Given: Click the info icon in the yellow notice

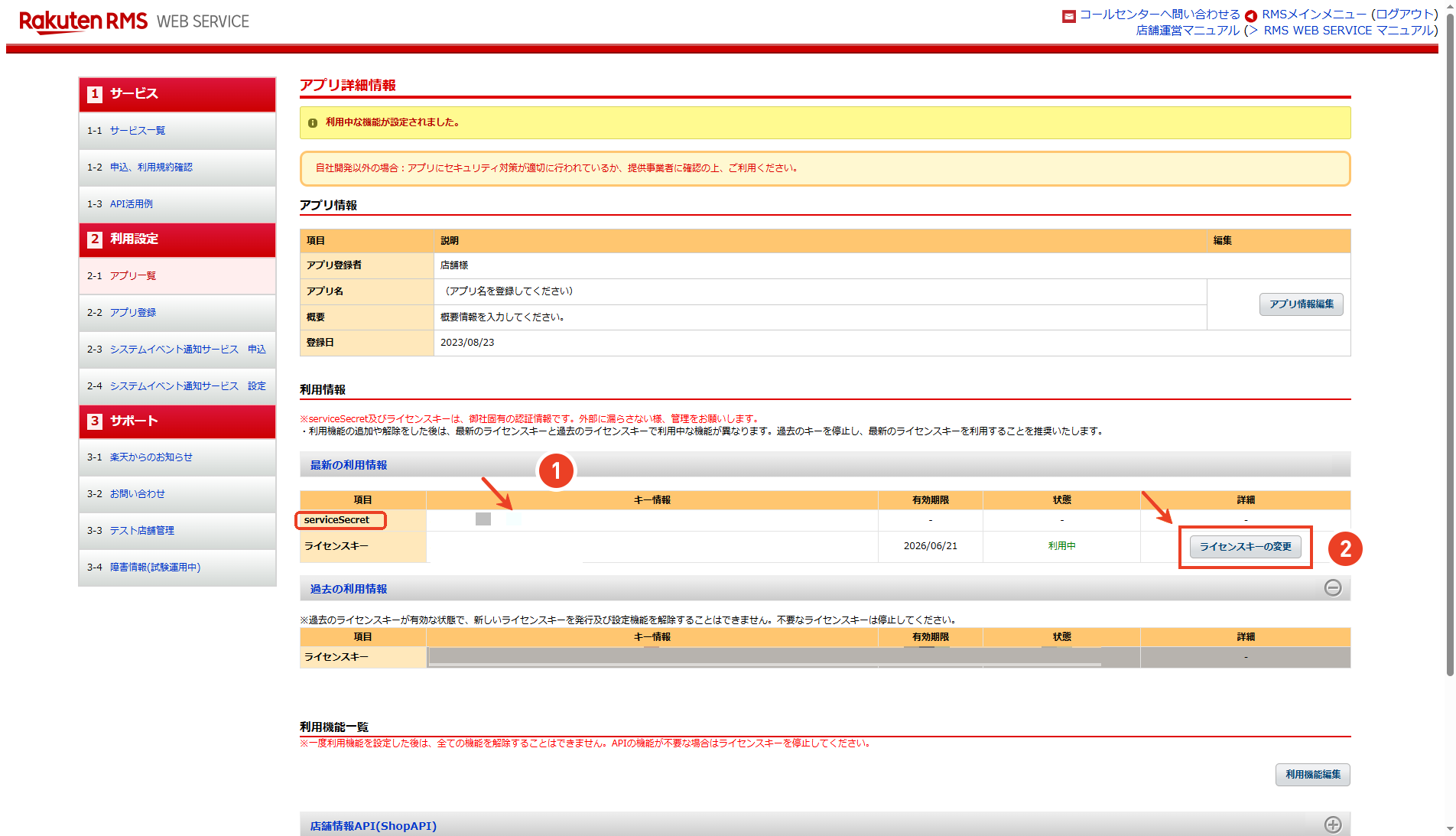Looking at the screenshot, I should coord(313,123).
